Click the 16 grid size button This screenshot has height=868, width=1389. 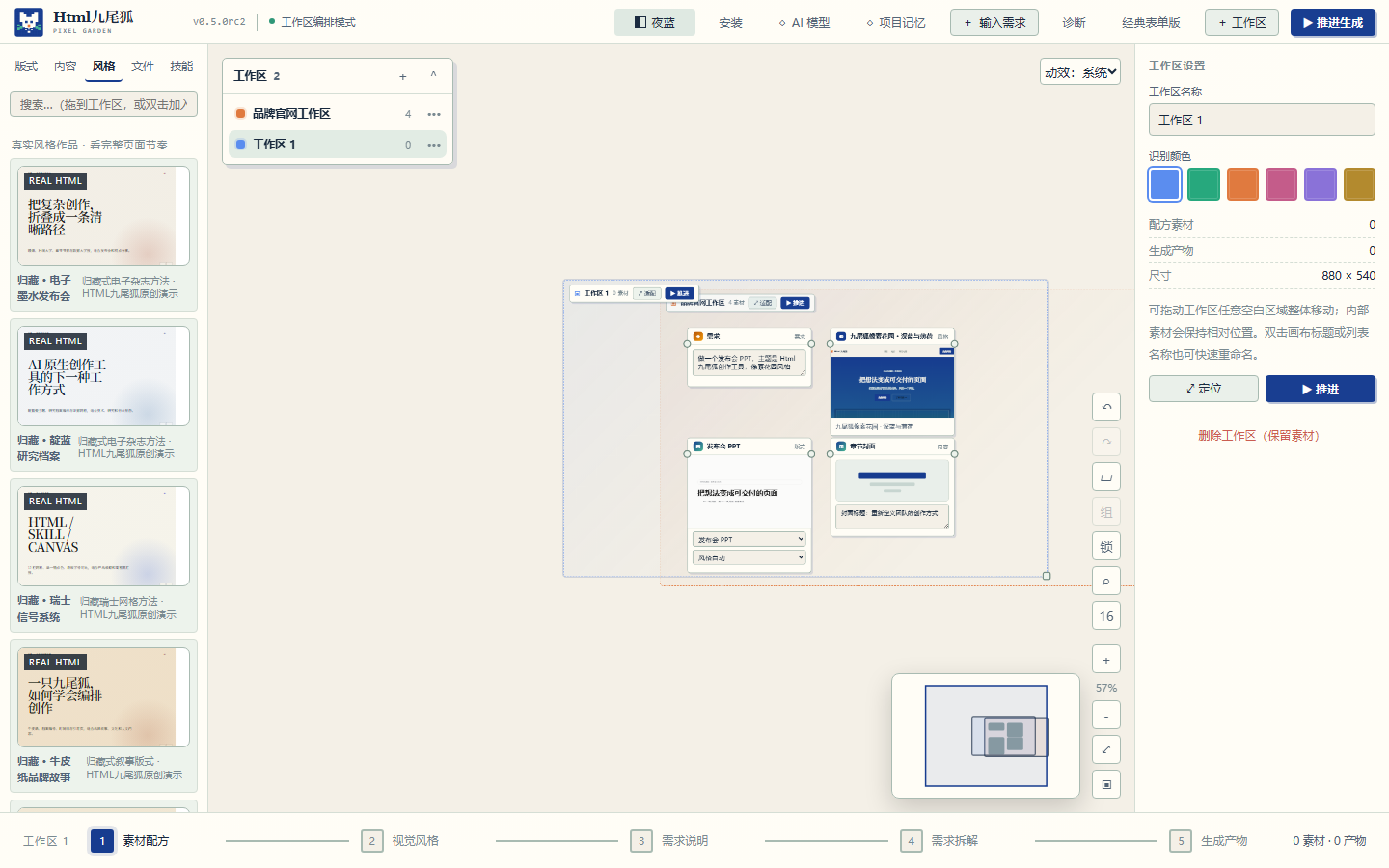(1106, 616)
